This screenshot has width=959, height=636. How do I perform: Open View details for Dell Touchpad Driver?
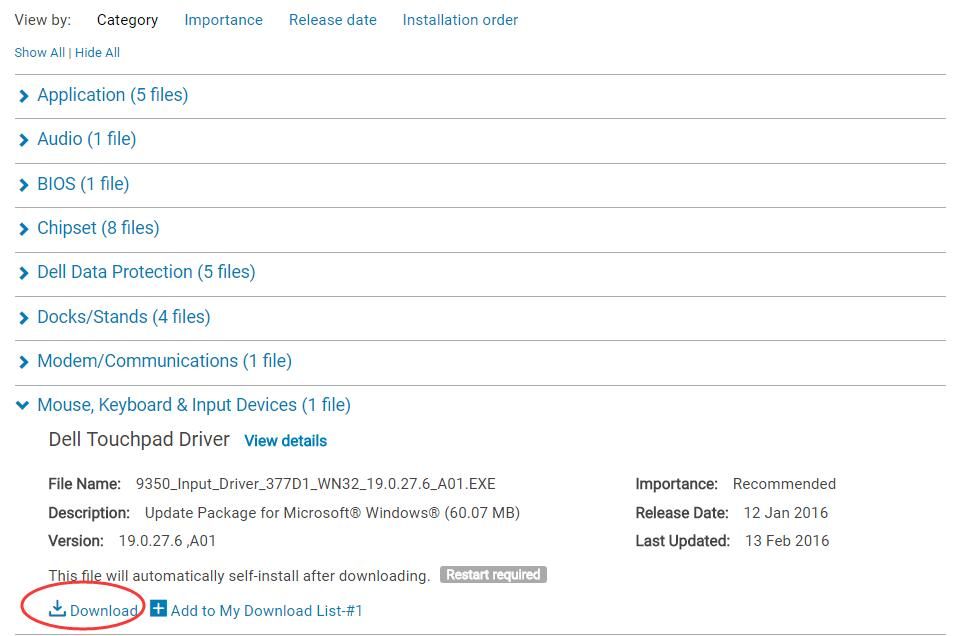[x=285, y=441]
